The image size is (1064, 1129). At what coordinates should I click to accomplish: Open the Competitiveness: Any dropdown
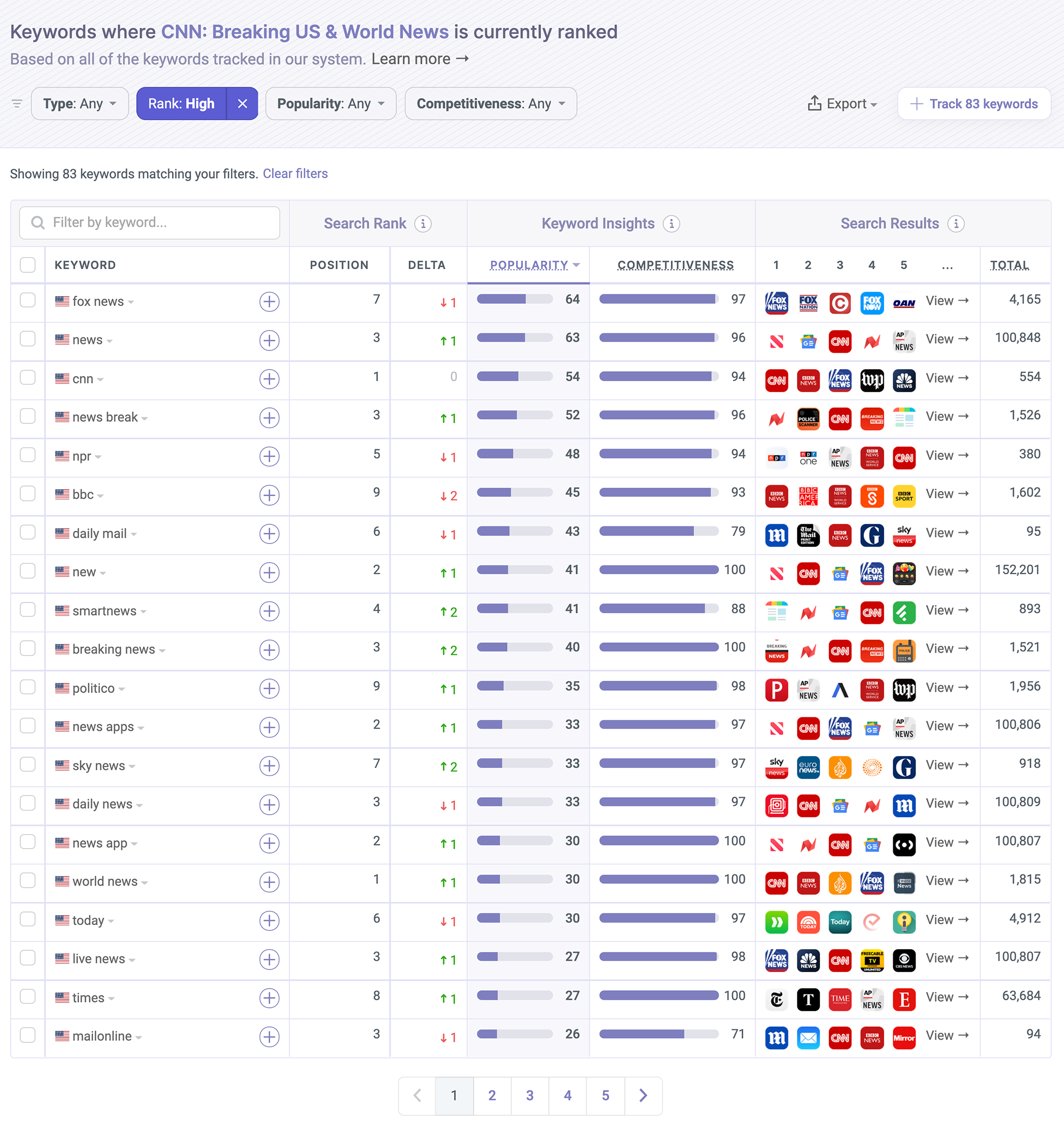pos(491,103)
